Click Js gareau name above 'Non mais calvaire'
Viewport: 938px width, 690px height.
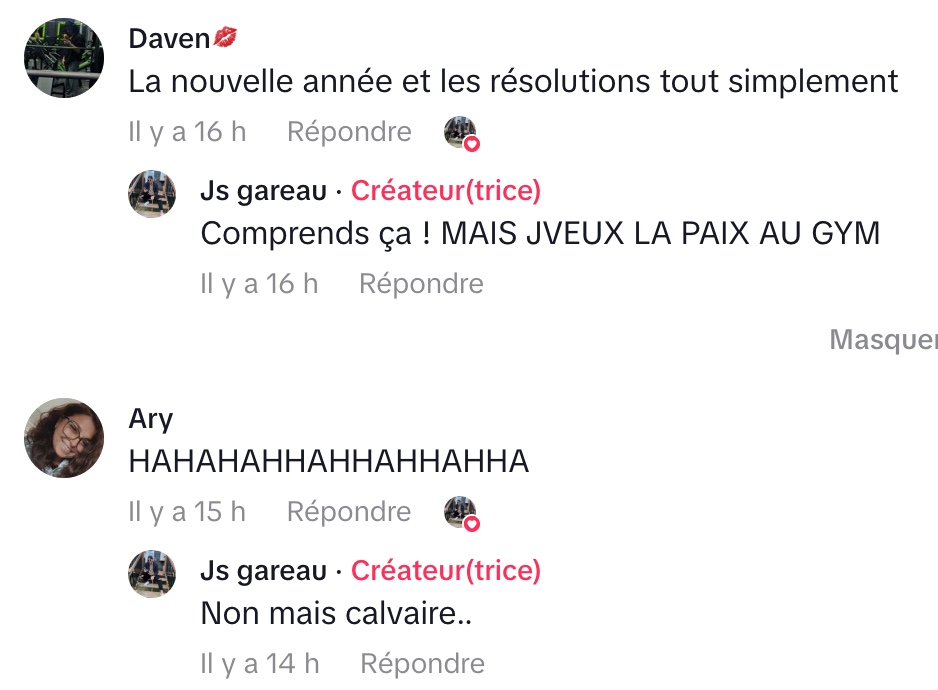coord(264,571)
